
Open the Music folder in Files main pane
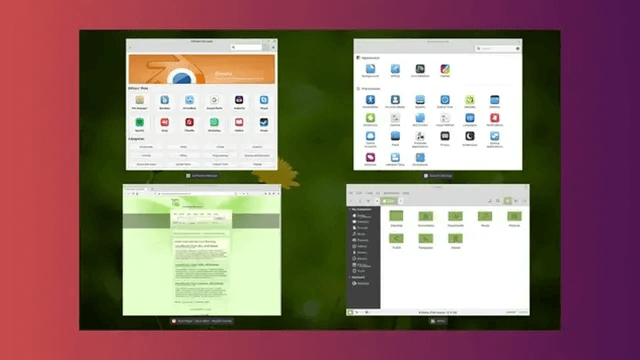485,219
